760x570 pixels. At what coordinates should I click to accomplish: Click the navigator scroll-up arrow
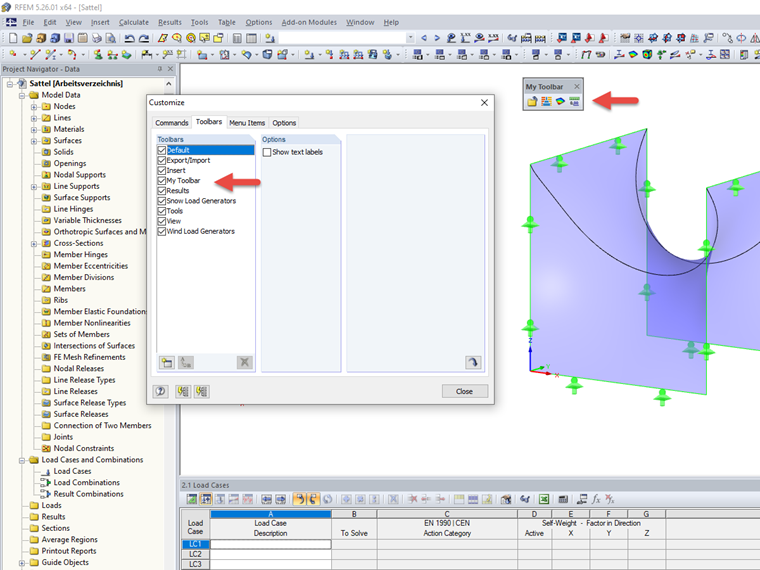click(169, 84)
